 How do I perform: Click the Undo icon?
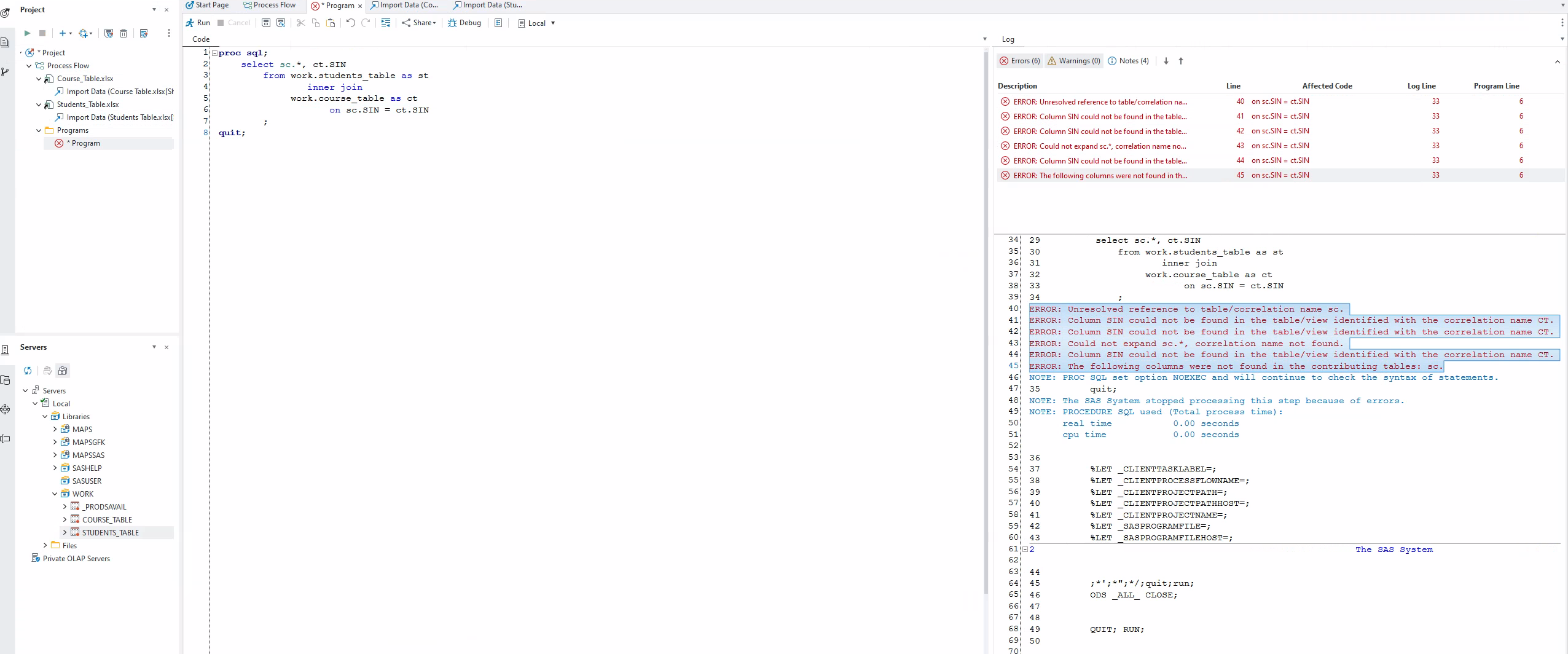tap(350, 23)
